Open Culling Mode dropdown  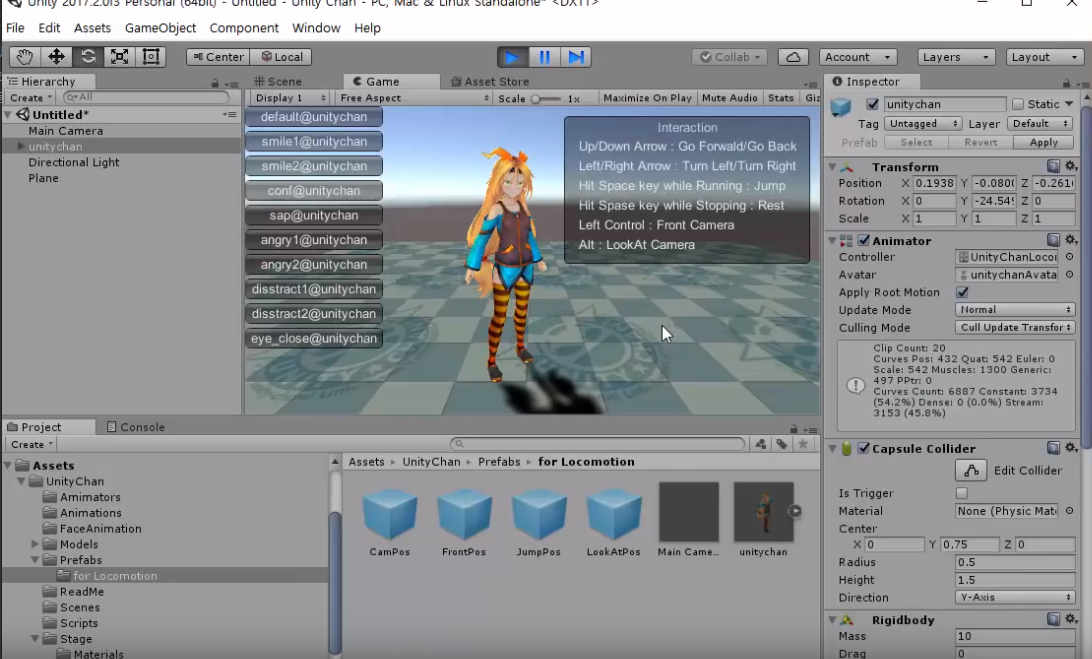click(x=1015, y=327)
